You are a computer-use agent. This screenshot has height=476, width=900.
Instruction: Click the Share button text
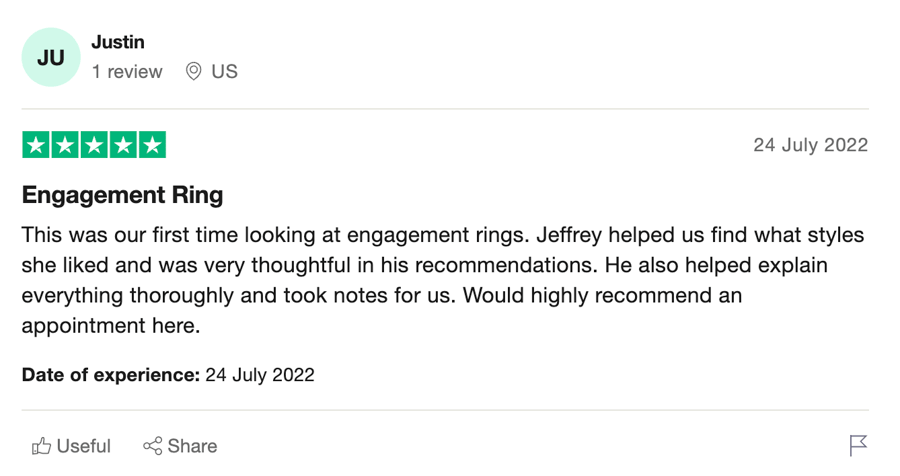192,446
